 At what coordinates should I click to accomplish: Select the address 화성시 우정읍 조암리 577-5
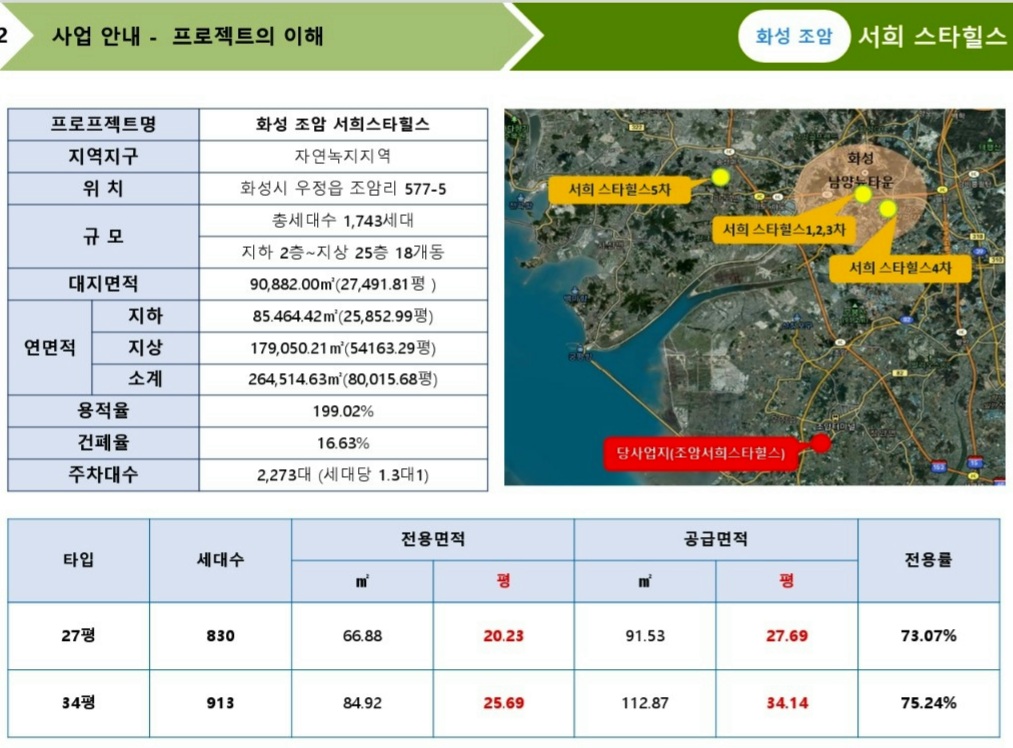342,189
